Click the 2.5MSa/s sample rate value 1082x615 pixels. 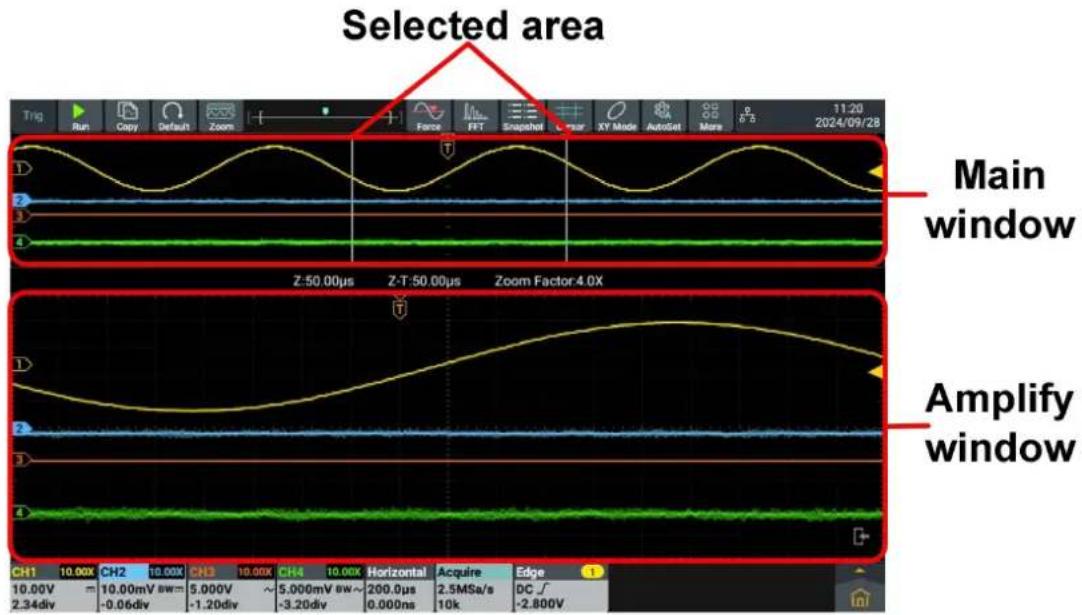click(x=466, y=589)
